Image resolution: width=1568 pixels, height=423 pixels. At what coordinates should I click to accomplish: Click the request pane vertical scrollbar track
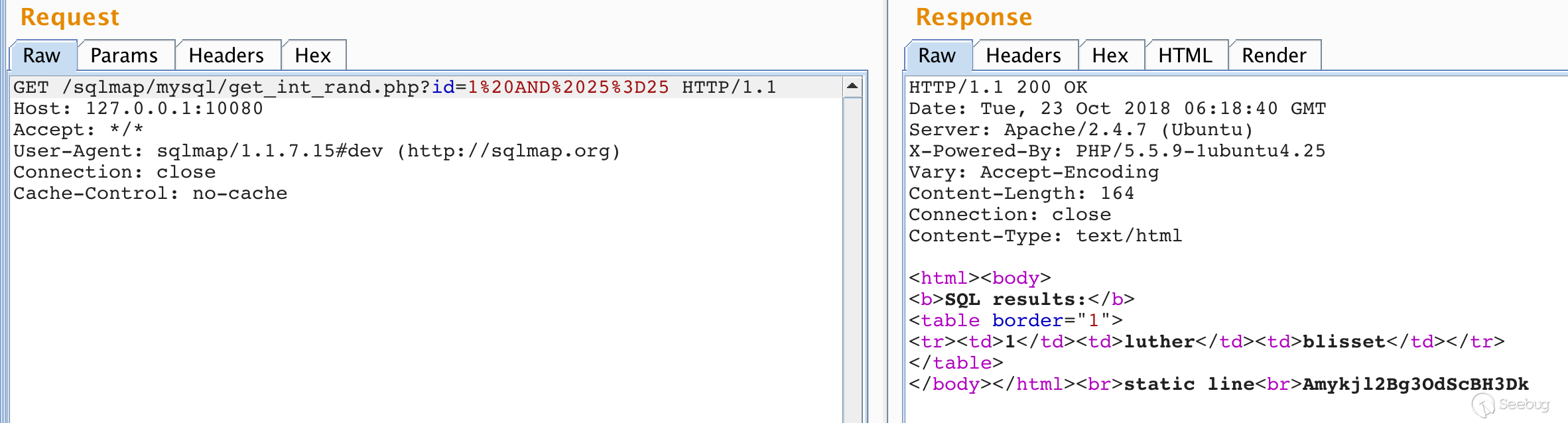tap(852, 260)
